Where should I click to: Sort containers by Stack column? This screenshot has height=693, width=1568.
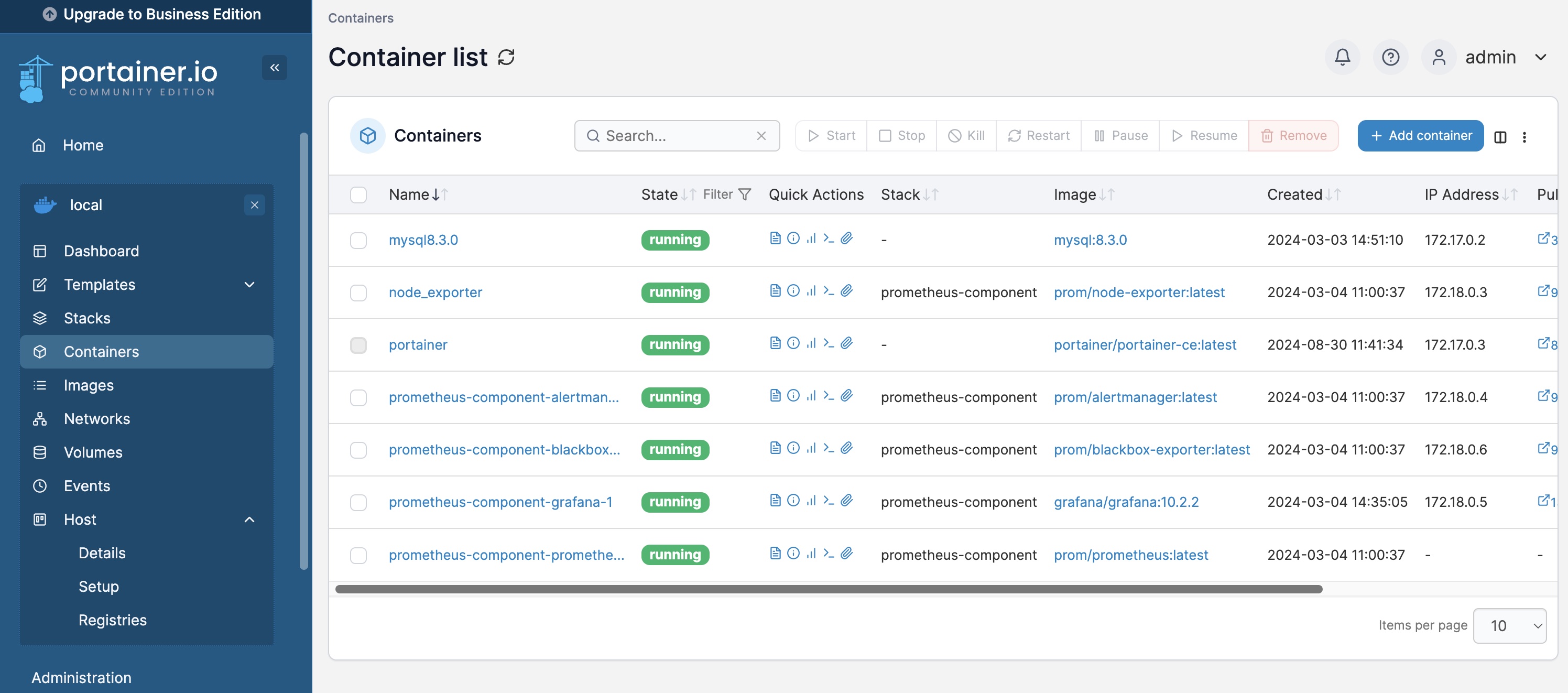(909, 194)
